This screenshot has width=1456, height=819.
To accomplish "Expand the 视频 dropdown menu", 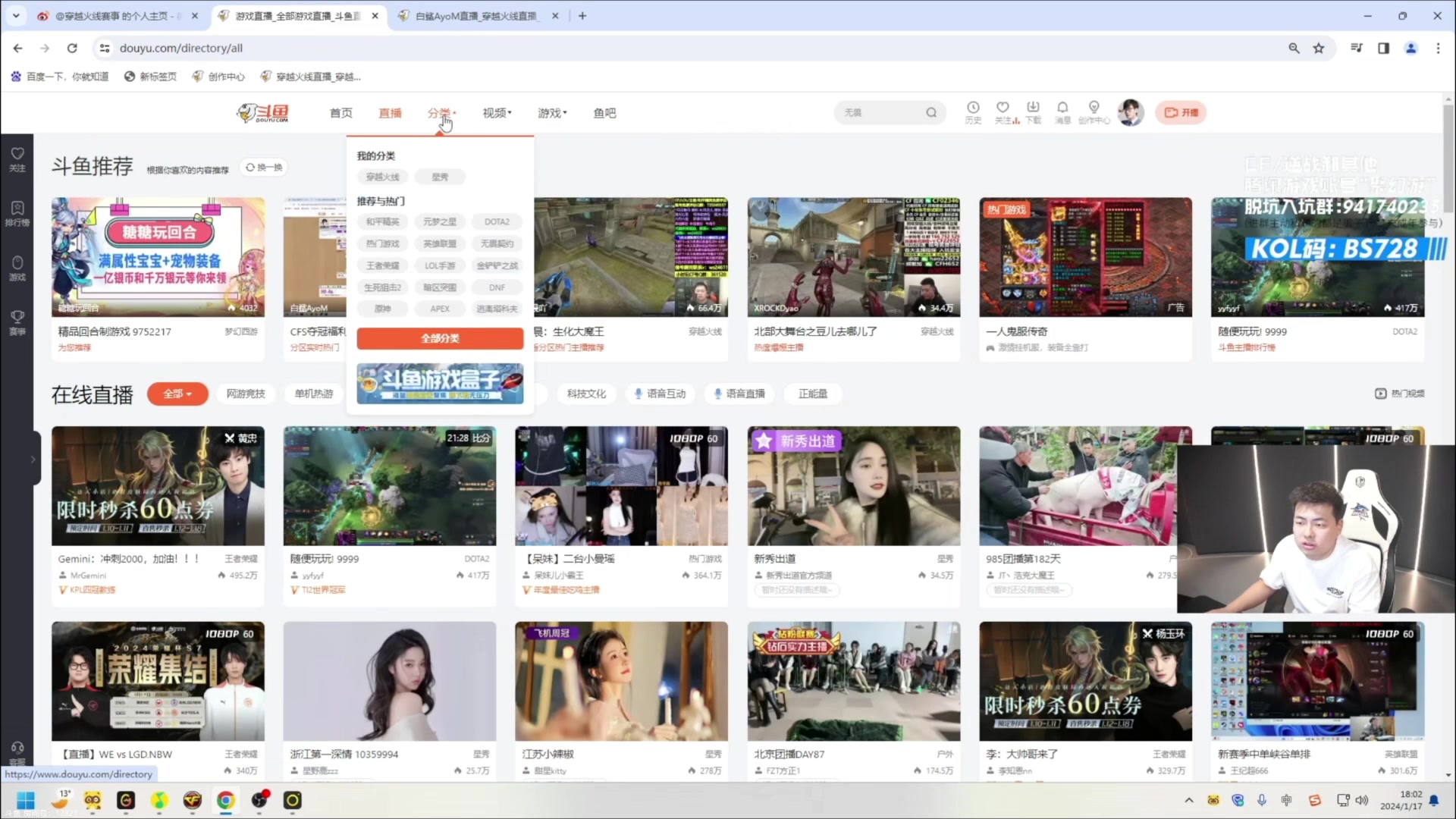I will (x=497, y=113).
